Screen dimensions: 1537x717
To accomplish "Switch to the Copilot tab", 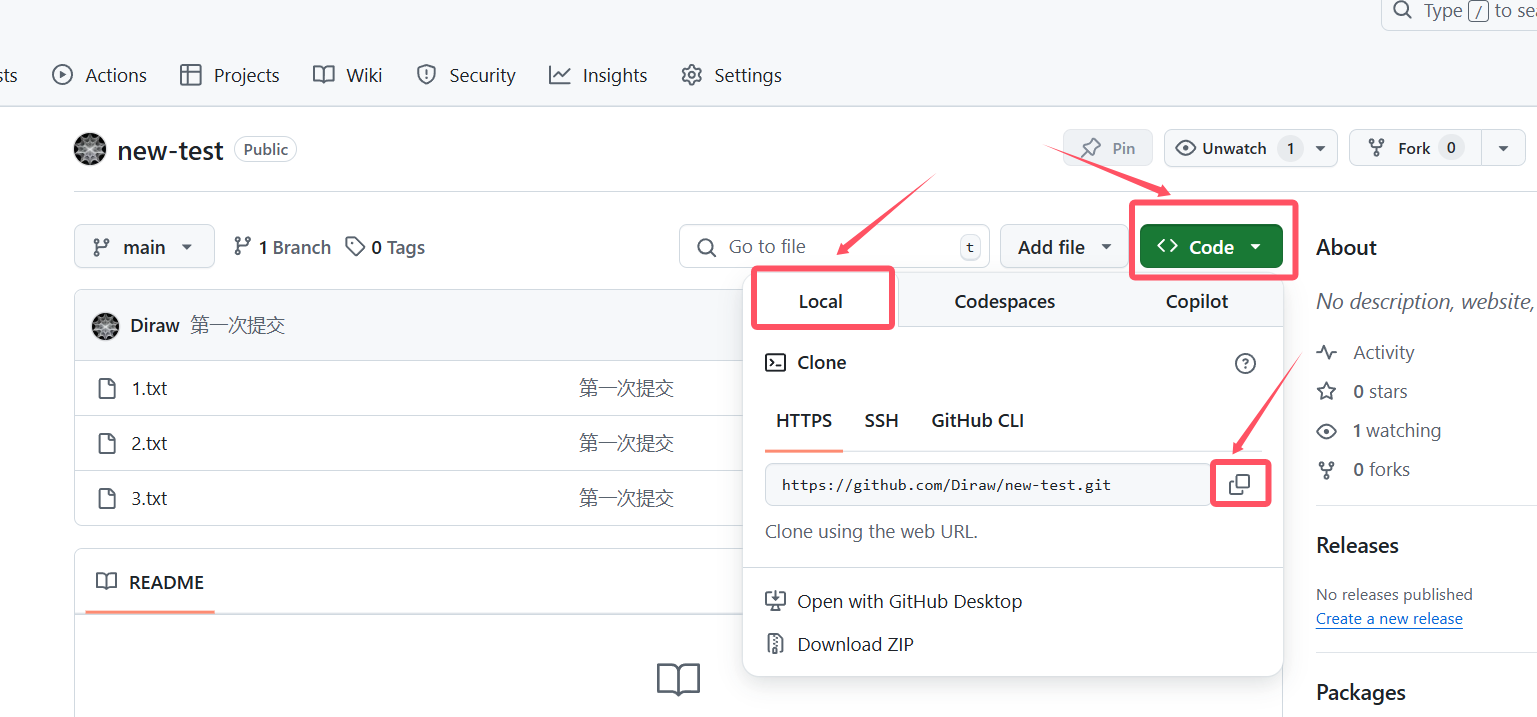I will click(x=1197, y=301).
